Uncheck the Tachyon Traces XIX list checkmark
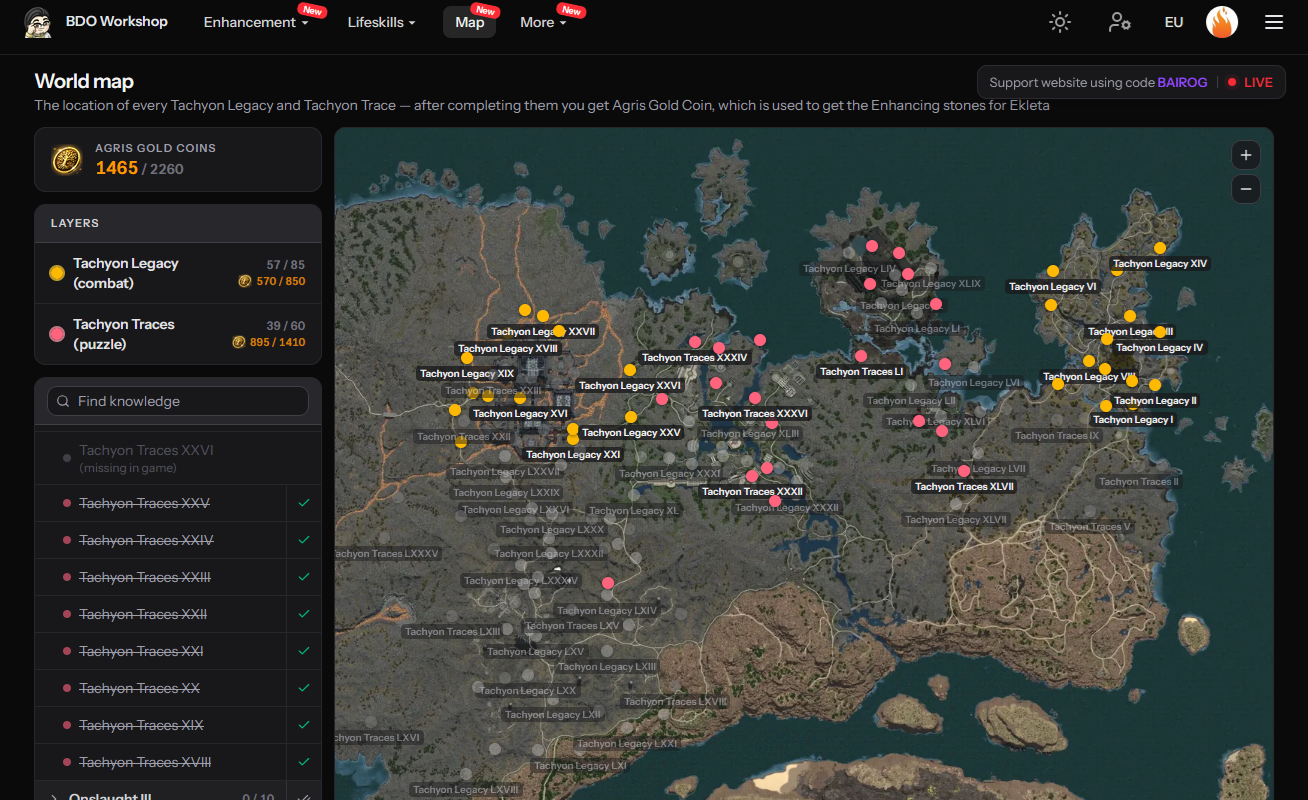The image size is (1308, 800). (x=304, y=725)
